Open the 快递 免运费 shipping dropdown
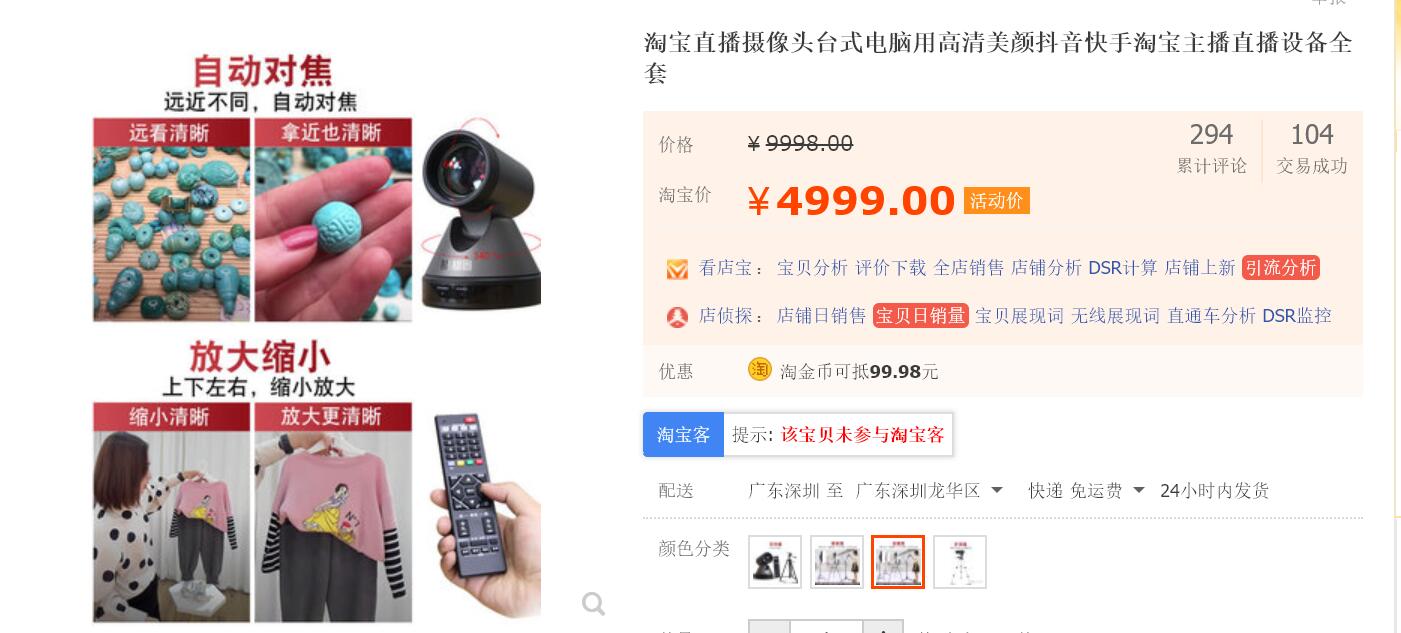The width and height of the screenshot is (1401, 633). (1088, 491)
